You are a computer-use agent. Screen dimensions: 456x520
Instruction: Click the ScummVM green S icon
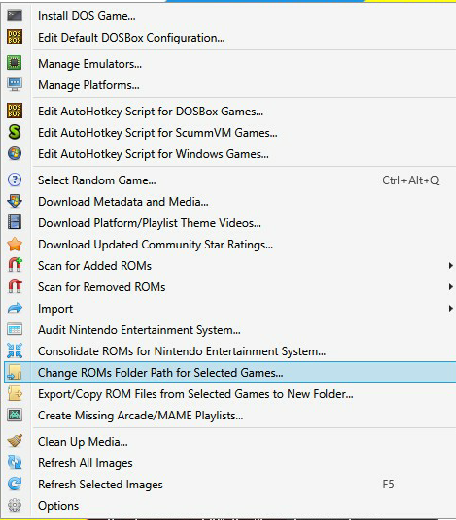click(x=14, y=132)
